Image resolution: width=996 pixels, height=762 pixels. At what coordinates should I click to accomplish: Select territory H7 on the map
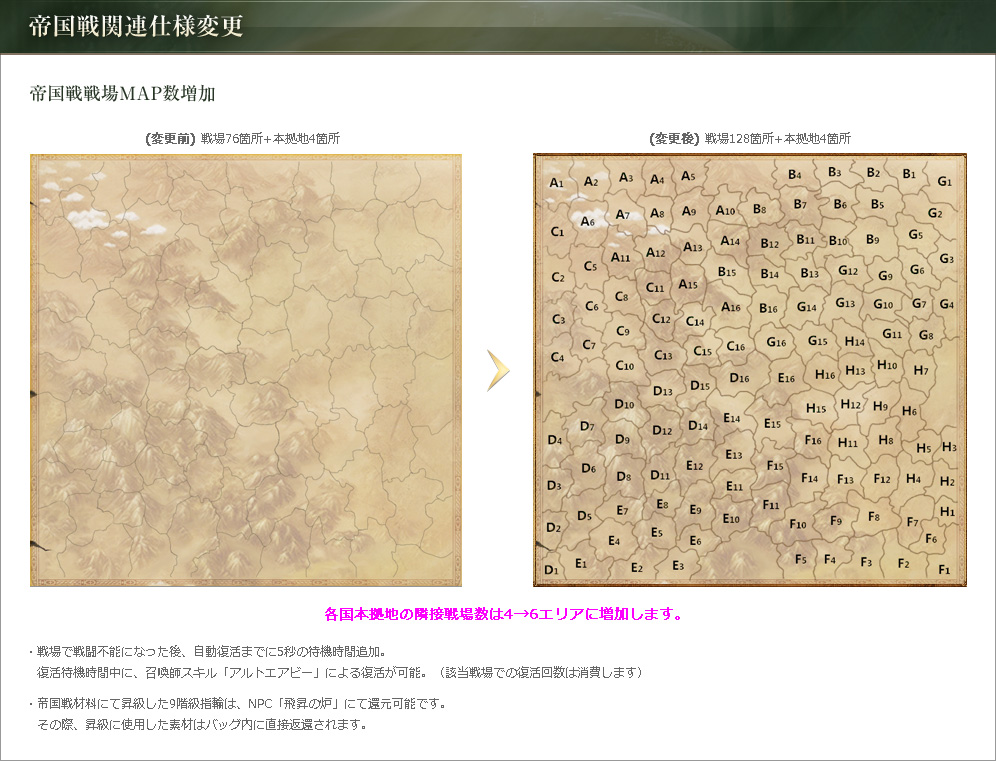pyautogui.click(x=920, y=370)
